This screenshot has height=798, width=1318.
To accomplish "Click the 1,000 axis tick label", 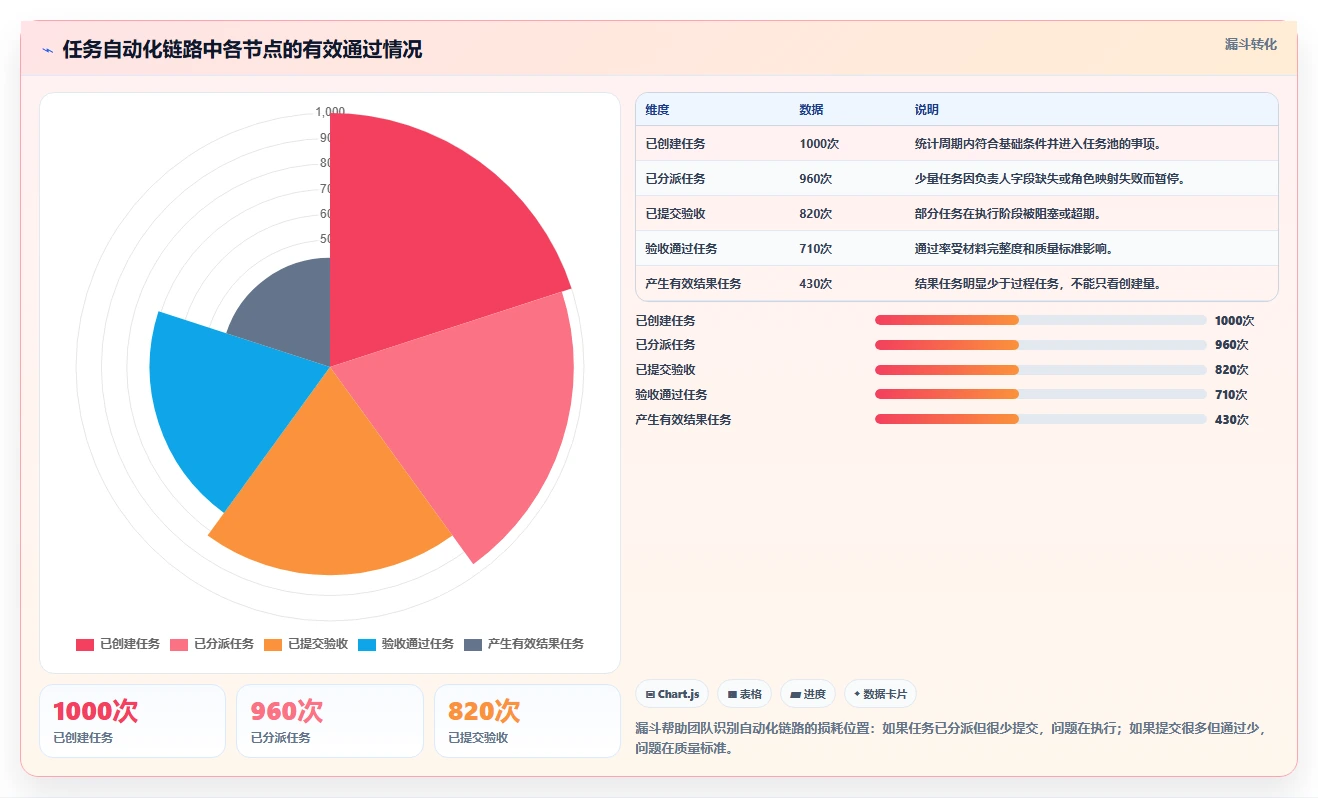I will (330, 112).
